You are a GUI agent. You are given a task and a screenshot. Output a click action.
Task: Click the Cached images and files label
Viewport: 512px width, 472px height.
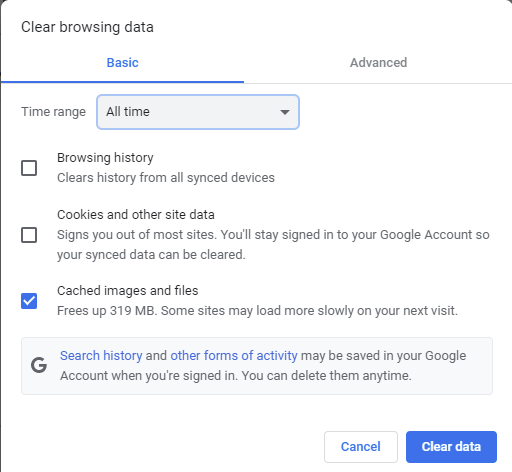click(128, 291)
